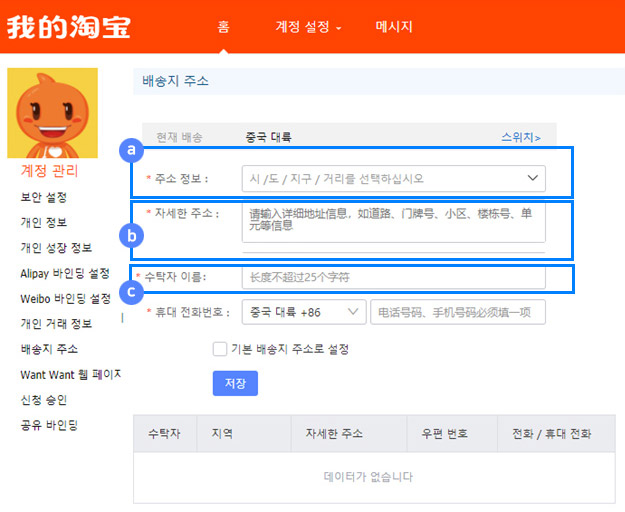This screenshot has height=512, width=625.
Task: Select Weibo 바인딩 설정 in sidebar
Action: point(65,299)
